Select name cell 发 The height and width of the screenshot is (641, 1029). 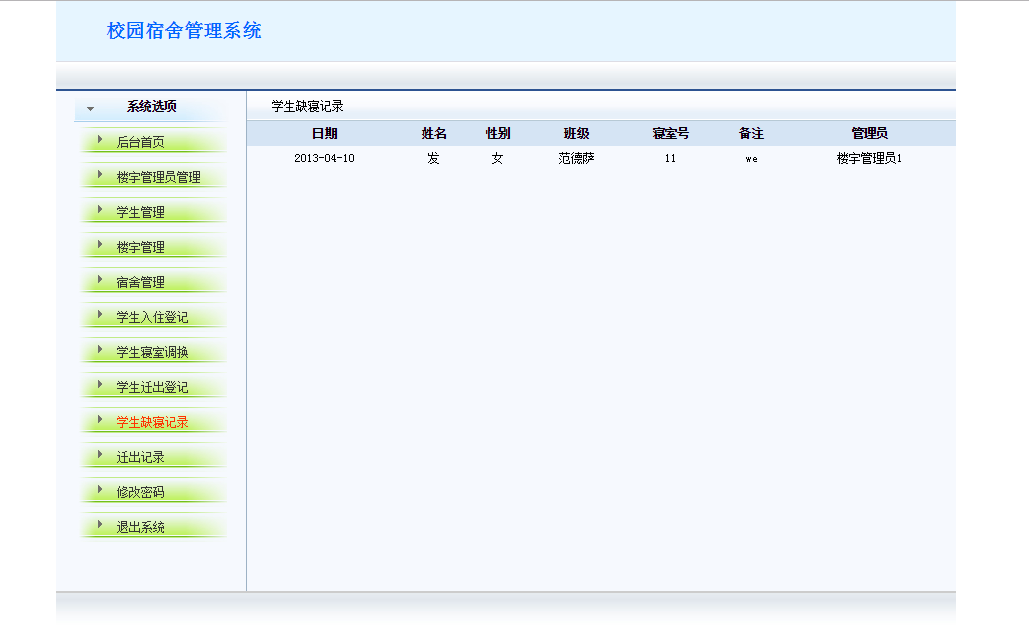click(433, 158)
